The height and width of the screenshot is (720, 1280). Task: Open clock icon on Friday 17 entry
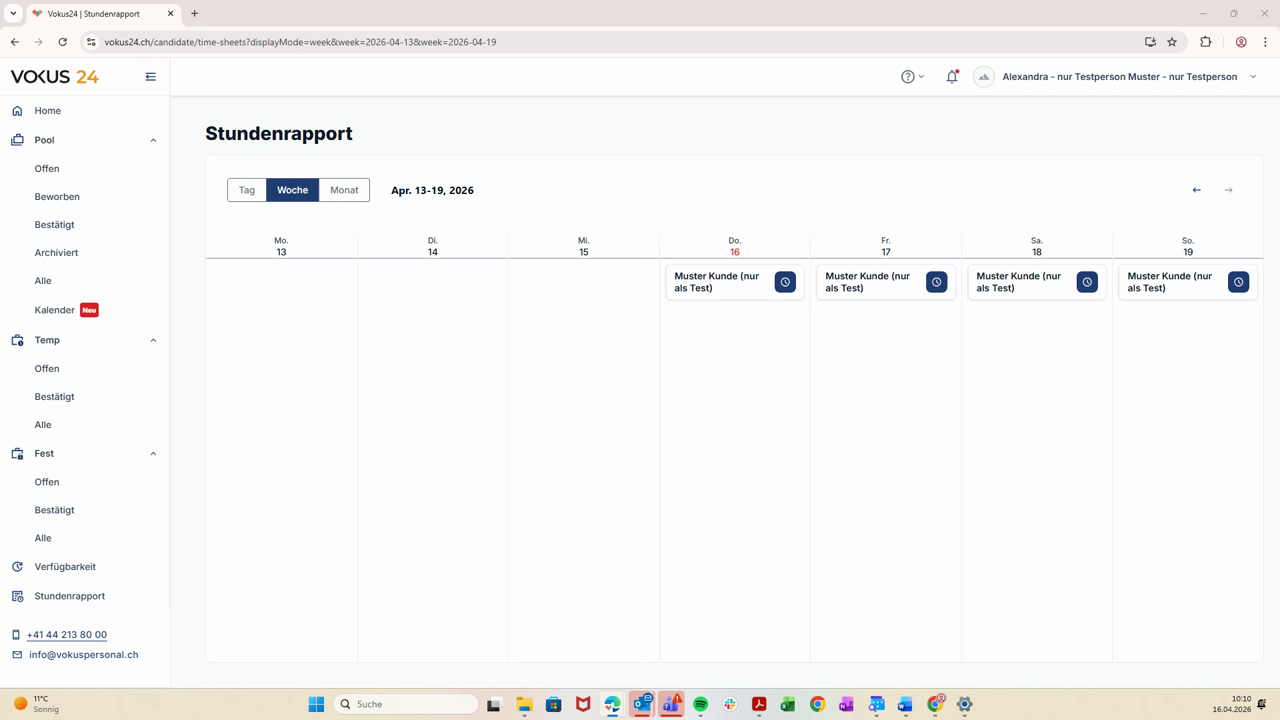[936, 282]
